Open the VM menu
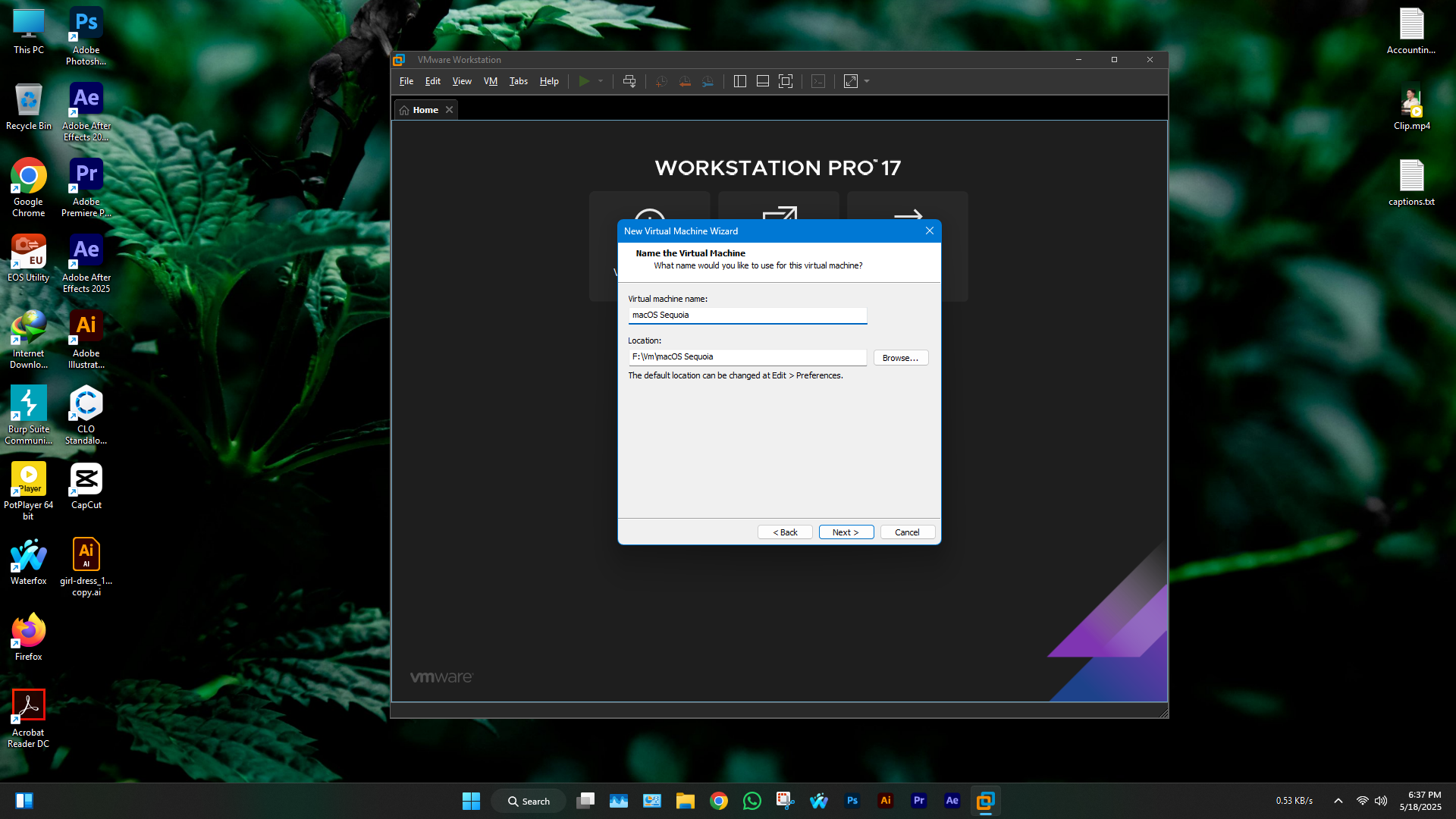The image size is (1456, 819). click(491, 81)
